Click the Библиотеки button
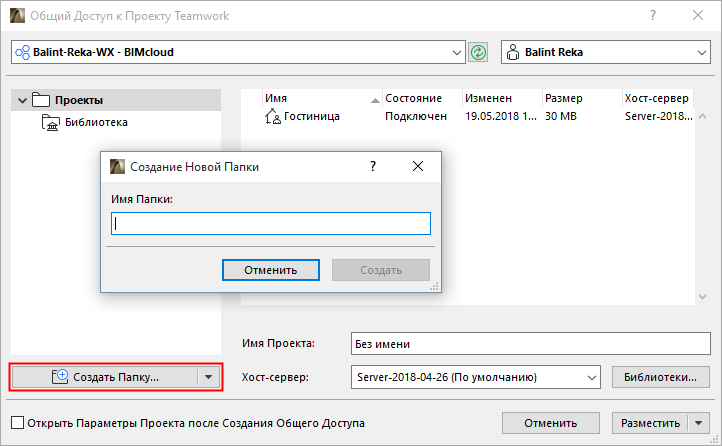The height and width of the screenshot is (446, 722). [x=660, y=378]
